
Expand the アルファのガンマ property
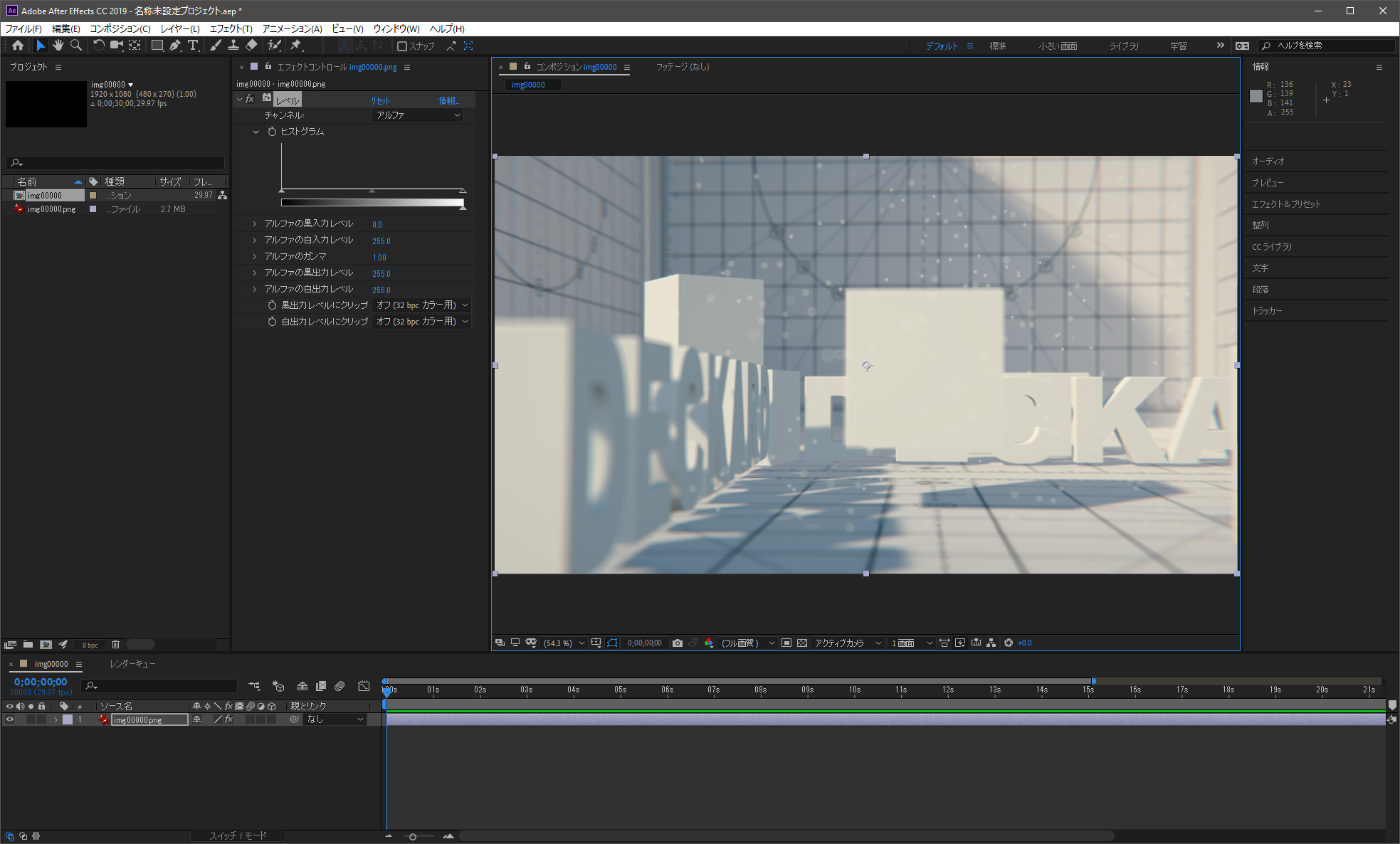pyautogui.click(x=254, y=256)
